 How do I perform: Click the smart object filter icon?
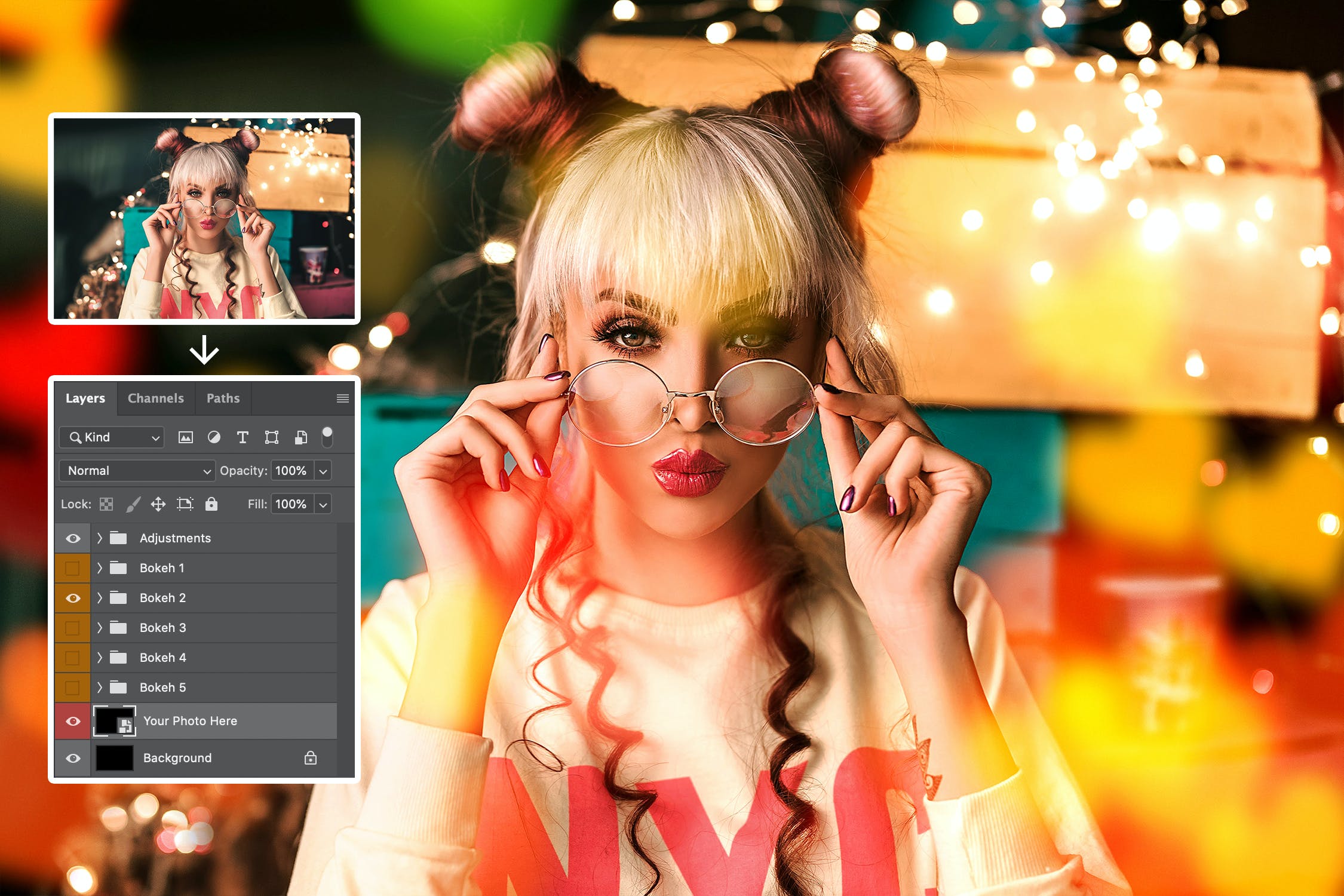(x=301, y=437)
